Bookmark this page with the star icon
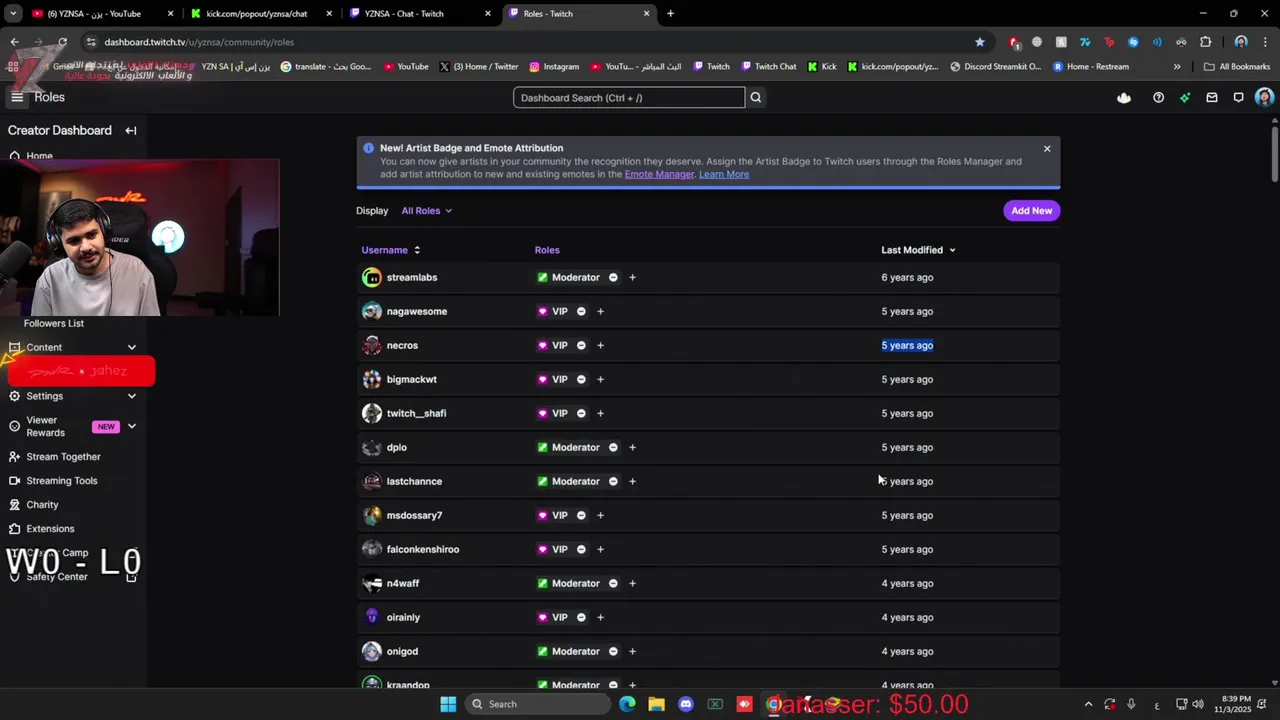The image size is (1280, 720). point(980,42)
